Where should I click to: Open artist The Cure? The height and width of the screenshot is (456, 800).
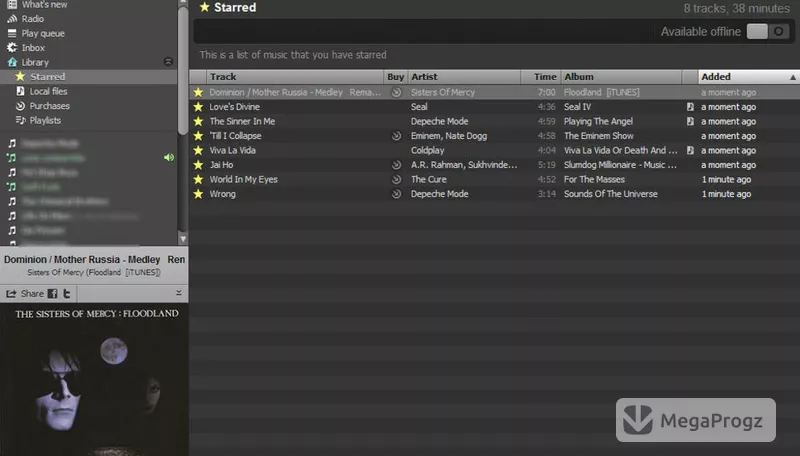pyautogui.click(x=429, y=180)
